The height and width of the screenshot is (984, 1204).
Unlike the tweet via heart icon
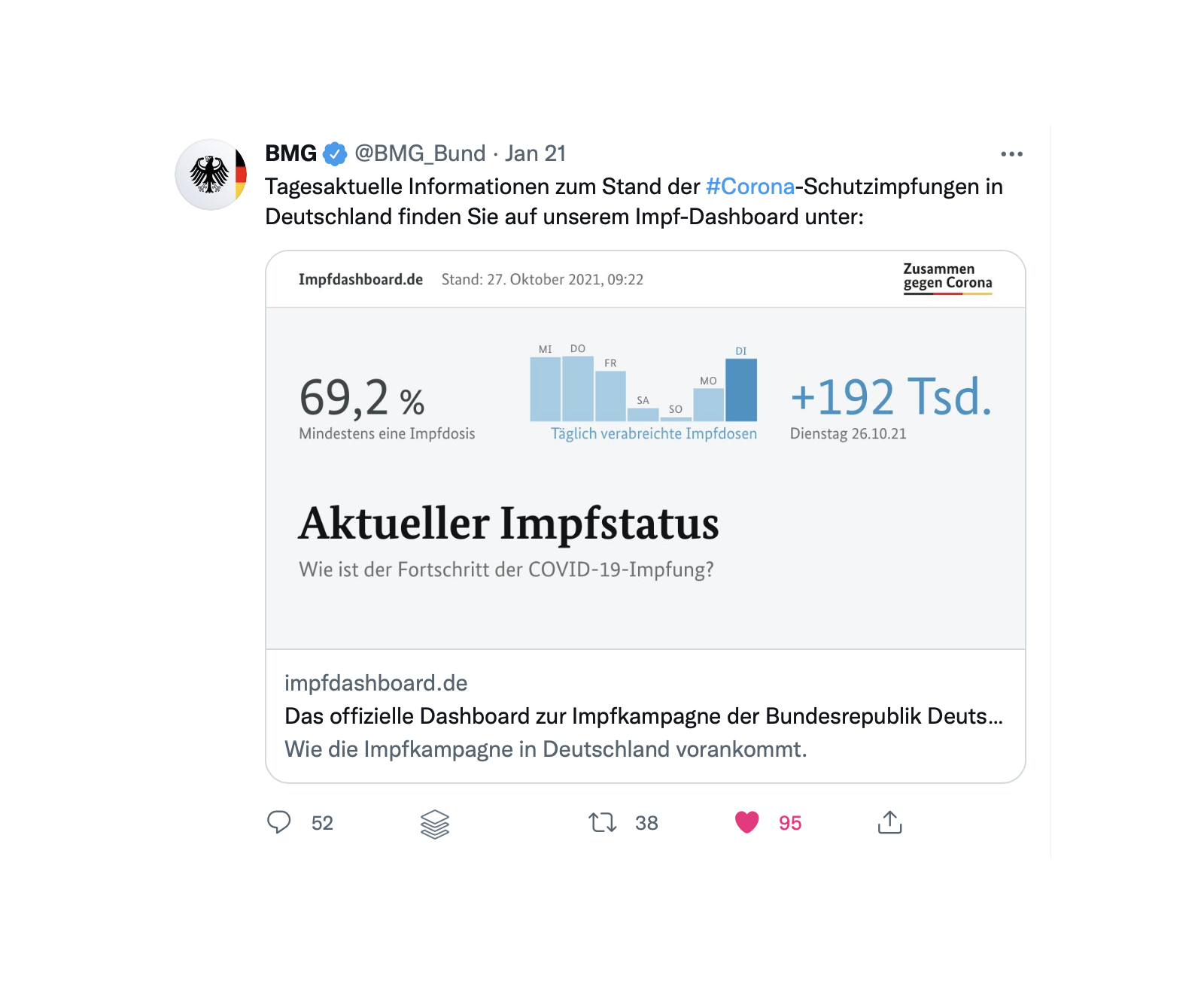tap(747, 822)
